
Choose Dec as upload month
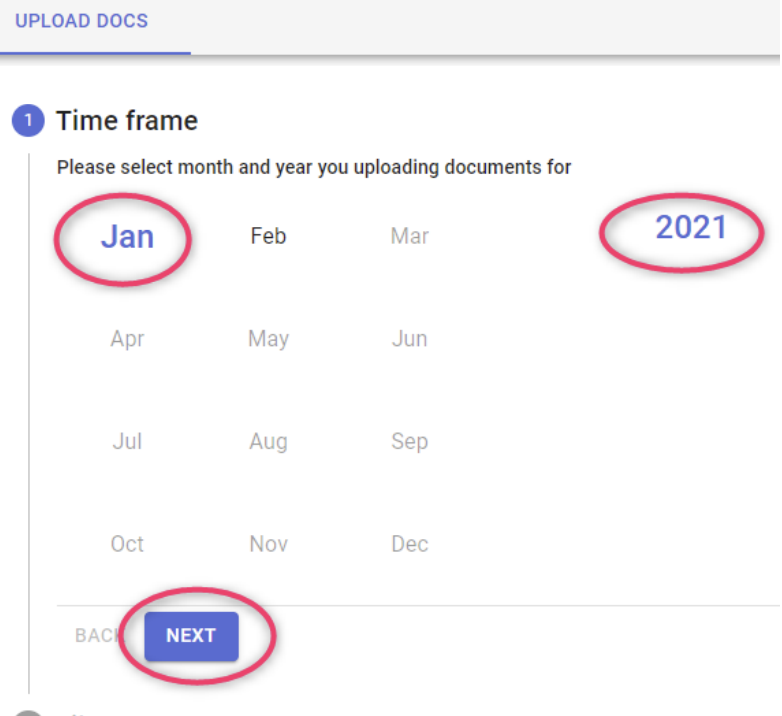(409, 544)
